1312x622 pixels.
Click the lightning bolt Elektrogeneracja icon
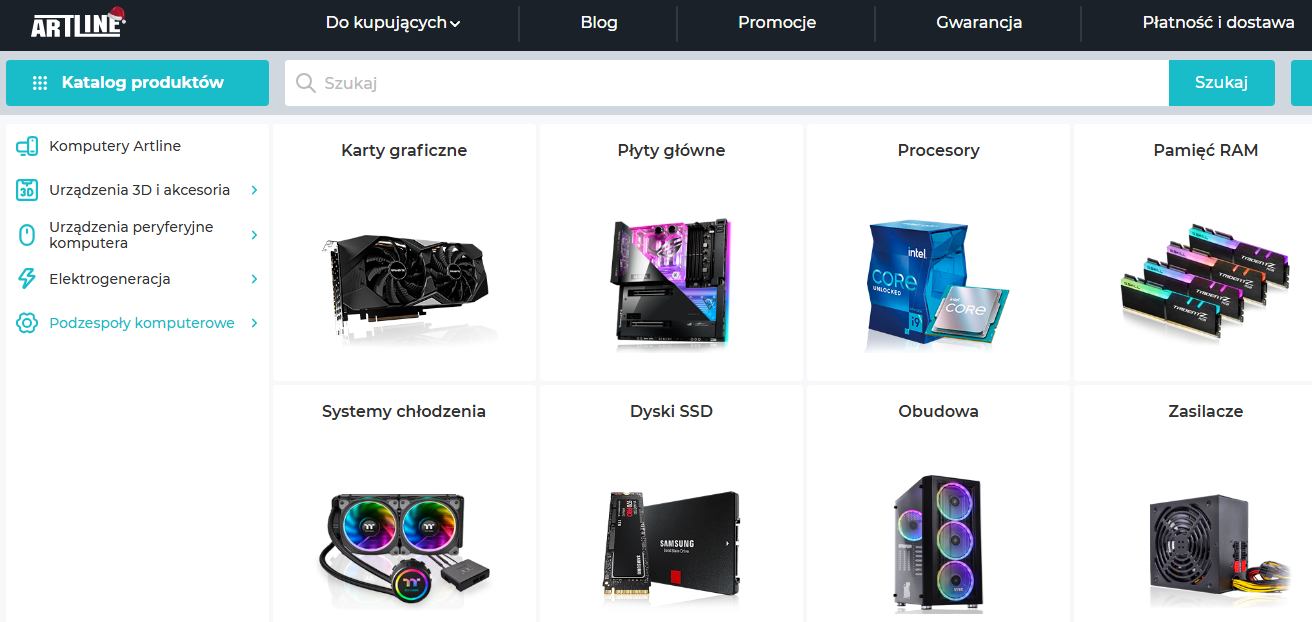27,279
